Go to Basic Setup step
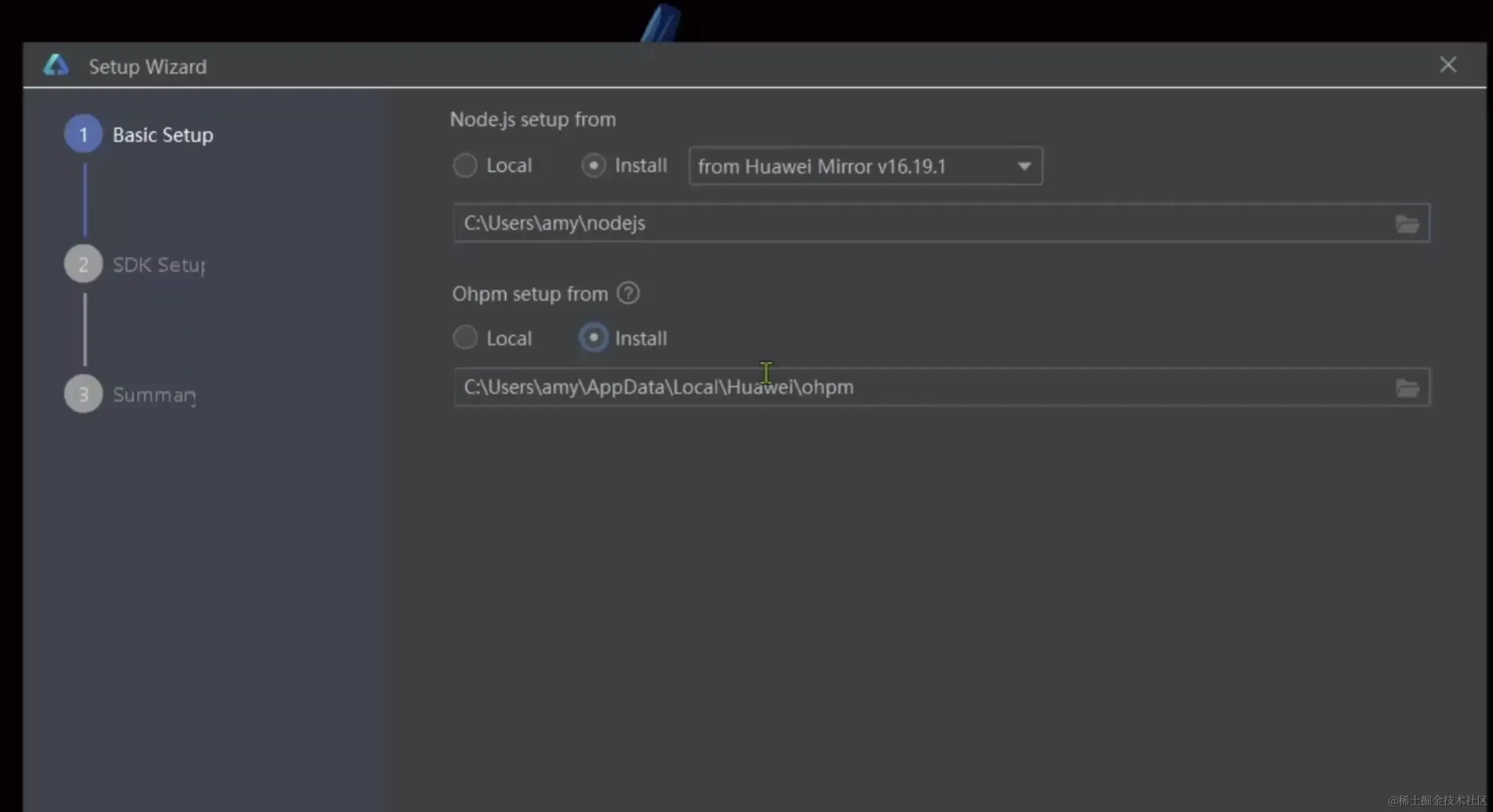Viewport: 1493px width, 812px height. 162,135
